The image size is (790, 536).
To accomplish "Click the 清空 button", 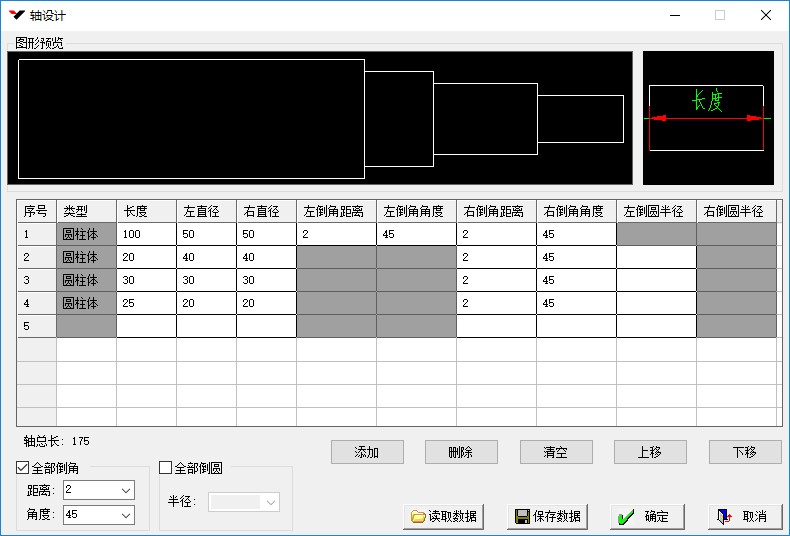I will coord(556,452).
